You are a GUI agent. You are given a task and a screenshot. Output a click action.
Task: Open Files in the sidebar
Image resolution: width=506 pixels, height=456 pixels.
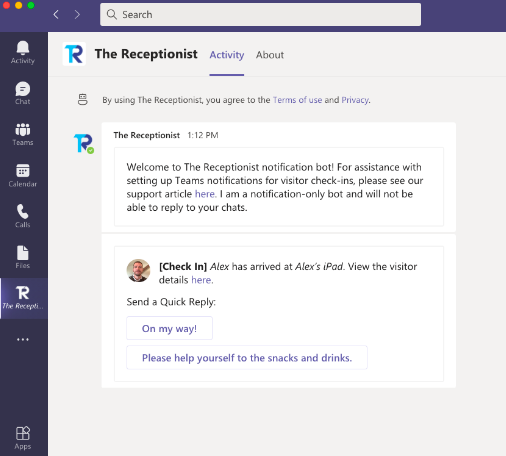point(23,257)
